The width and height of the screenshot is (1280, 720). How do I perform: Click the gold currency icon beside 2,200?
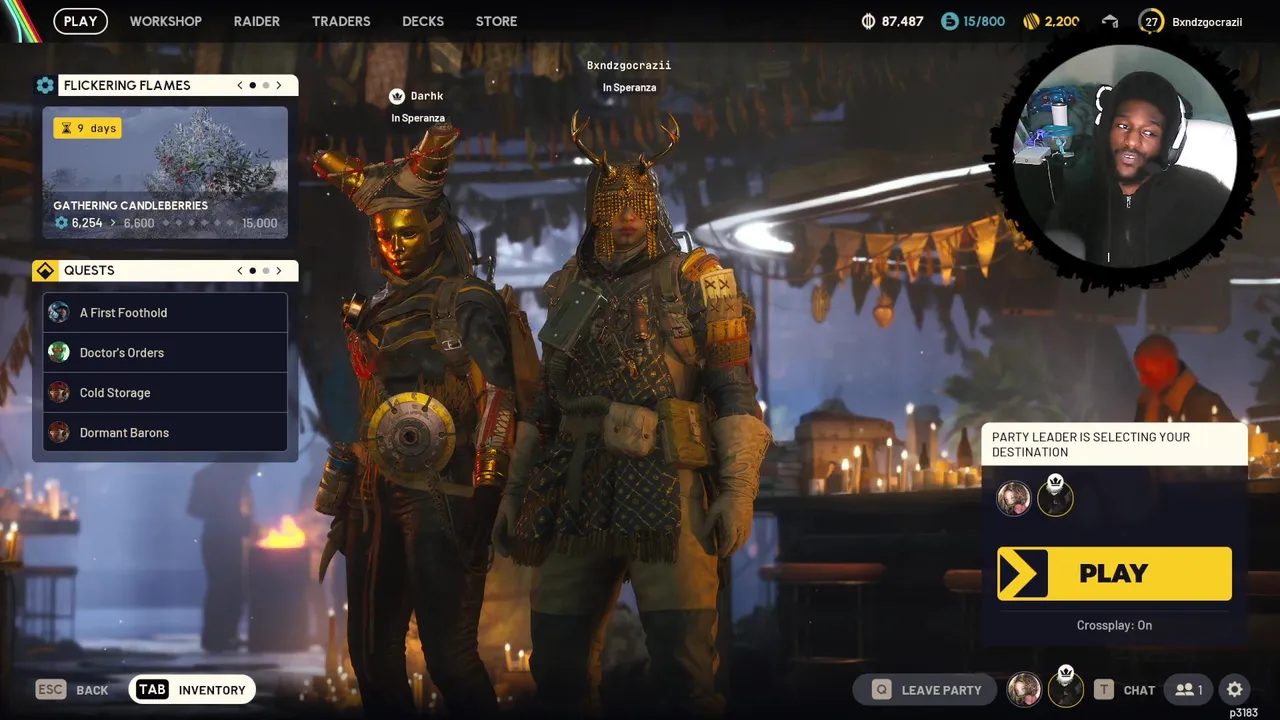coord(1031,21)
